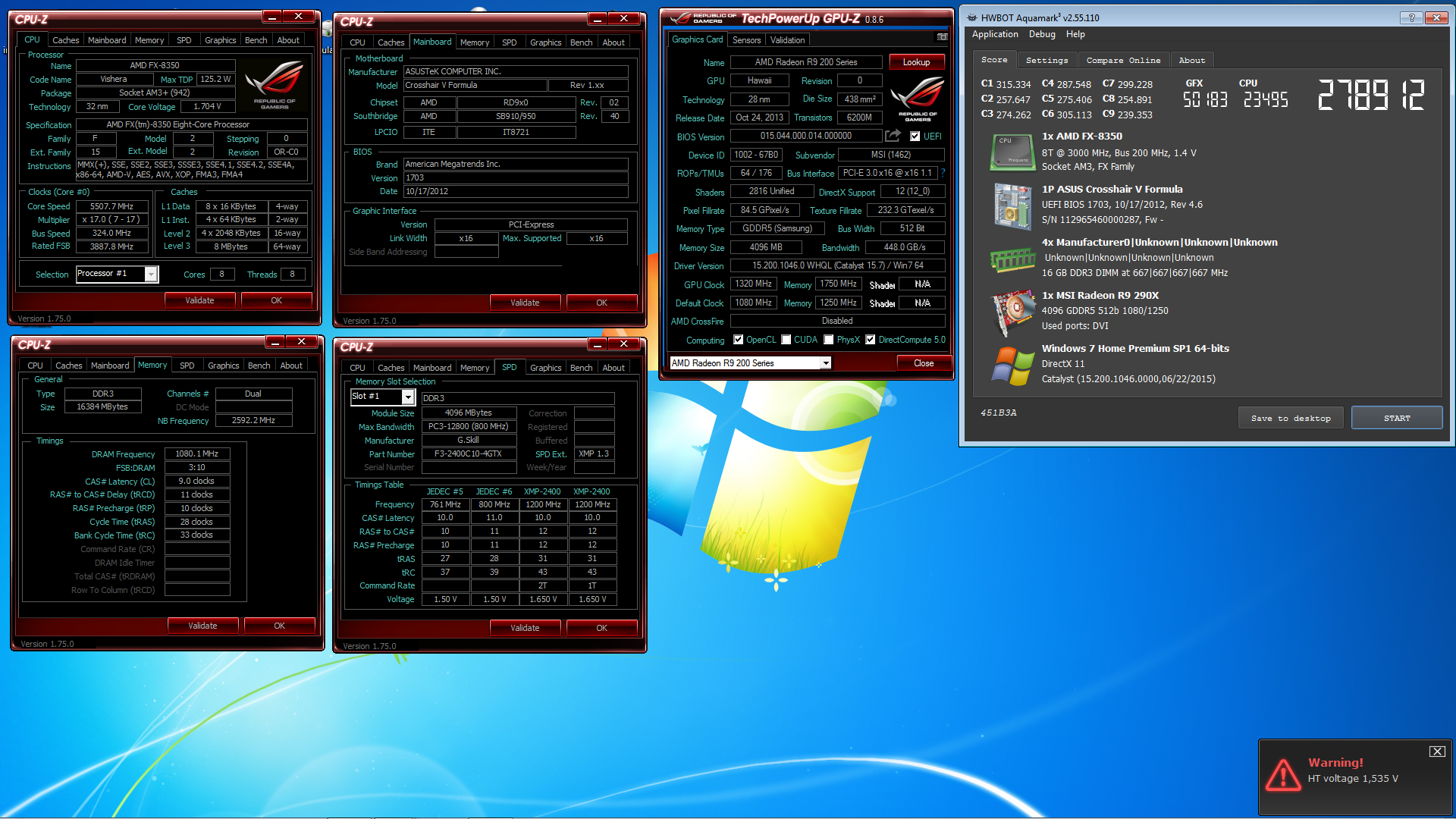Switch to Settings tab in HWBOT Aquamark

pyautogui.click(x=1046, y=60)
